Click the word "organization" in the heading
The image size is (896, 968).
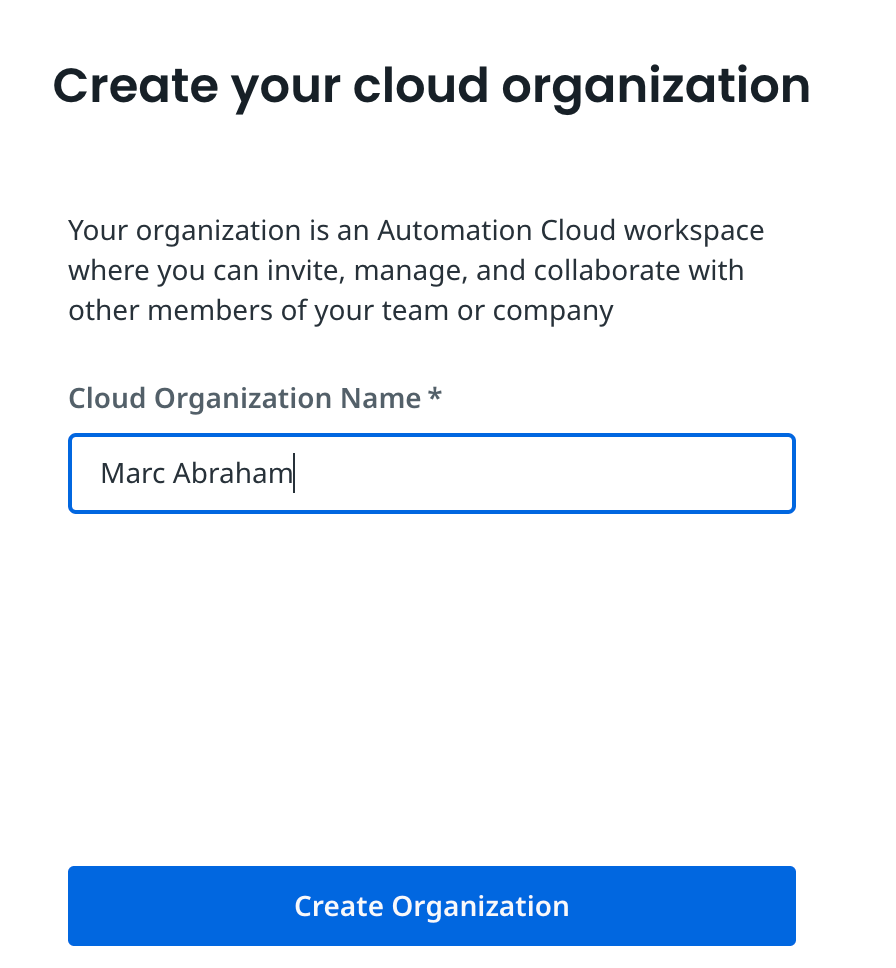[x=655, y=86]
